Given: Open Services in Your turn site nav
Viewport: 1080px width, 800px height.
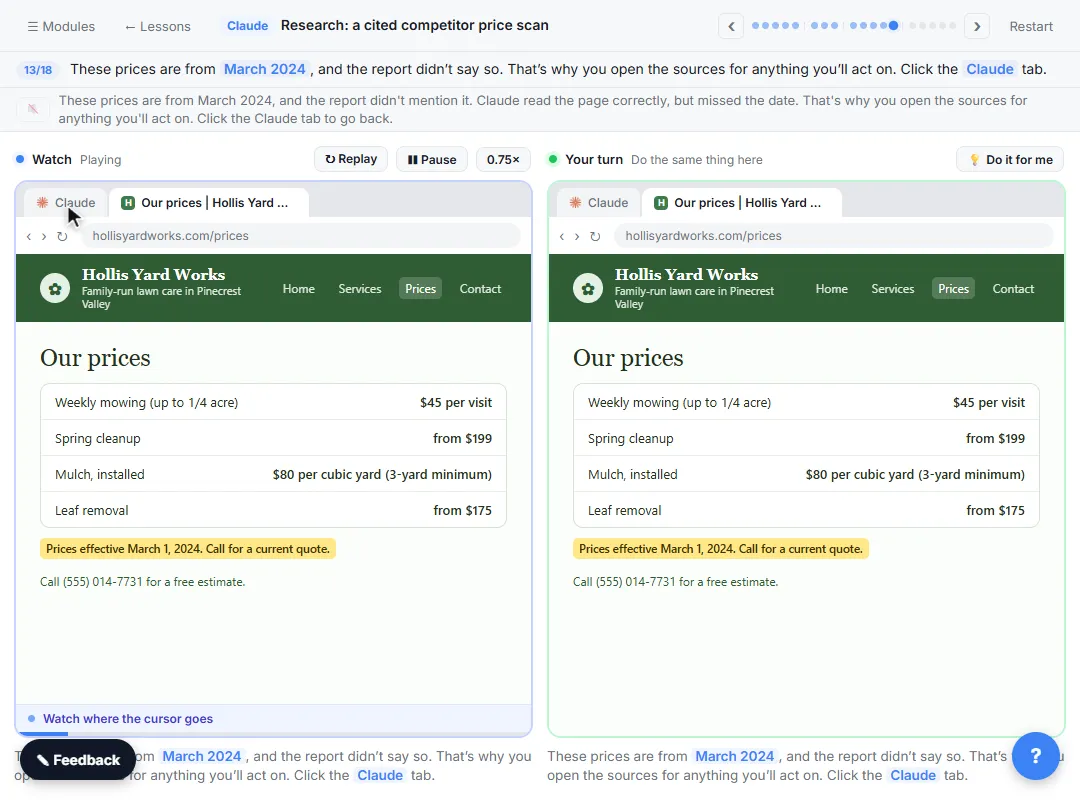Looking at the screenshot, I should click(893, 289).
